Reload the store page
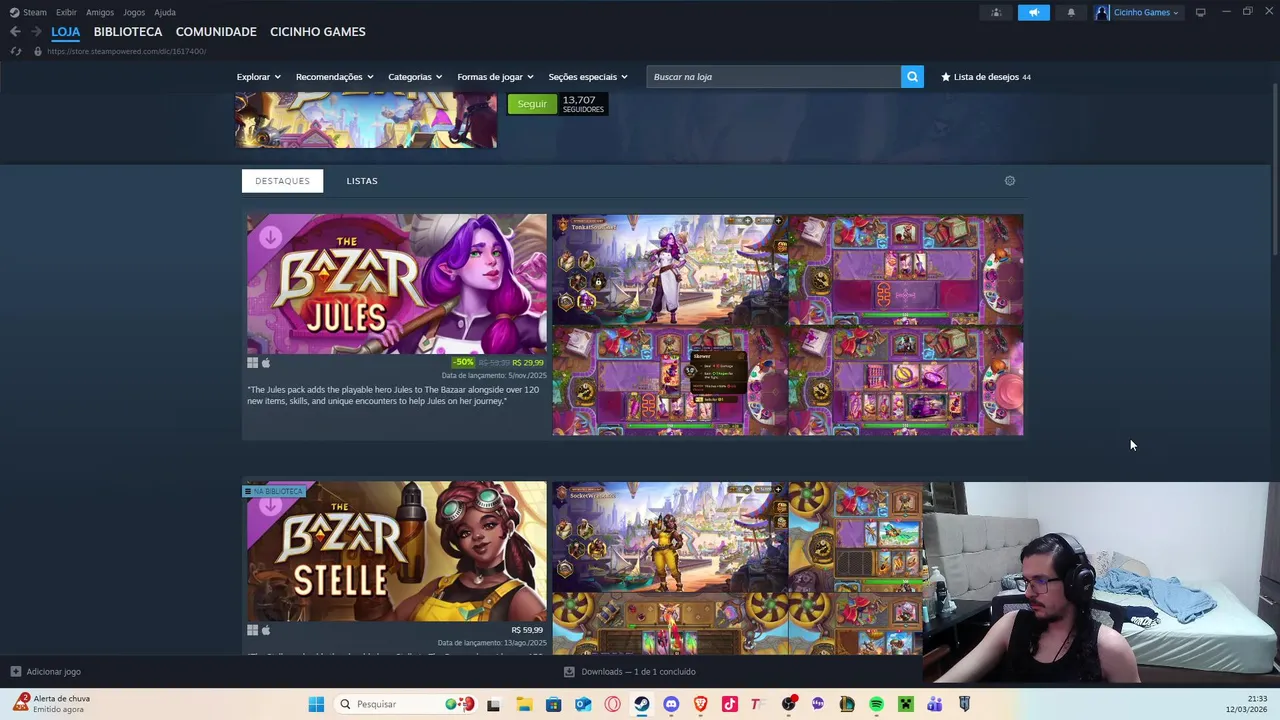This screenshot has width=1280, height=720. (15, 51)
